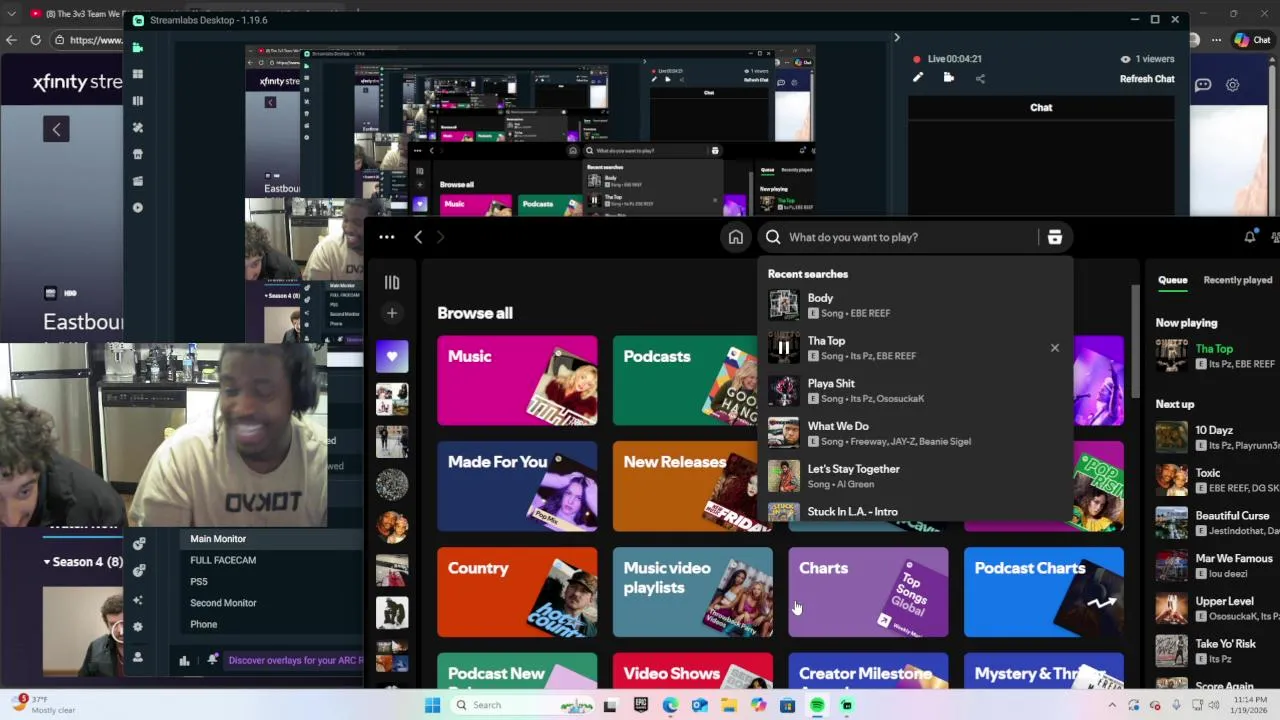1280x720 pixels.
Task: Open Streamlabs App Store icon
Action: 138,154
